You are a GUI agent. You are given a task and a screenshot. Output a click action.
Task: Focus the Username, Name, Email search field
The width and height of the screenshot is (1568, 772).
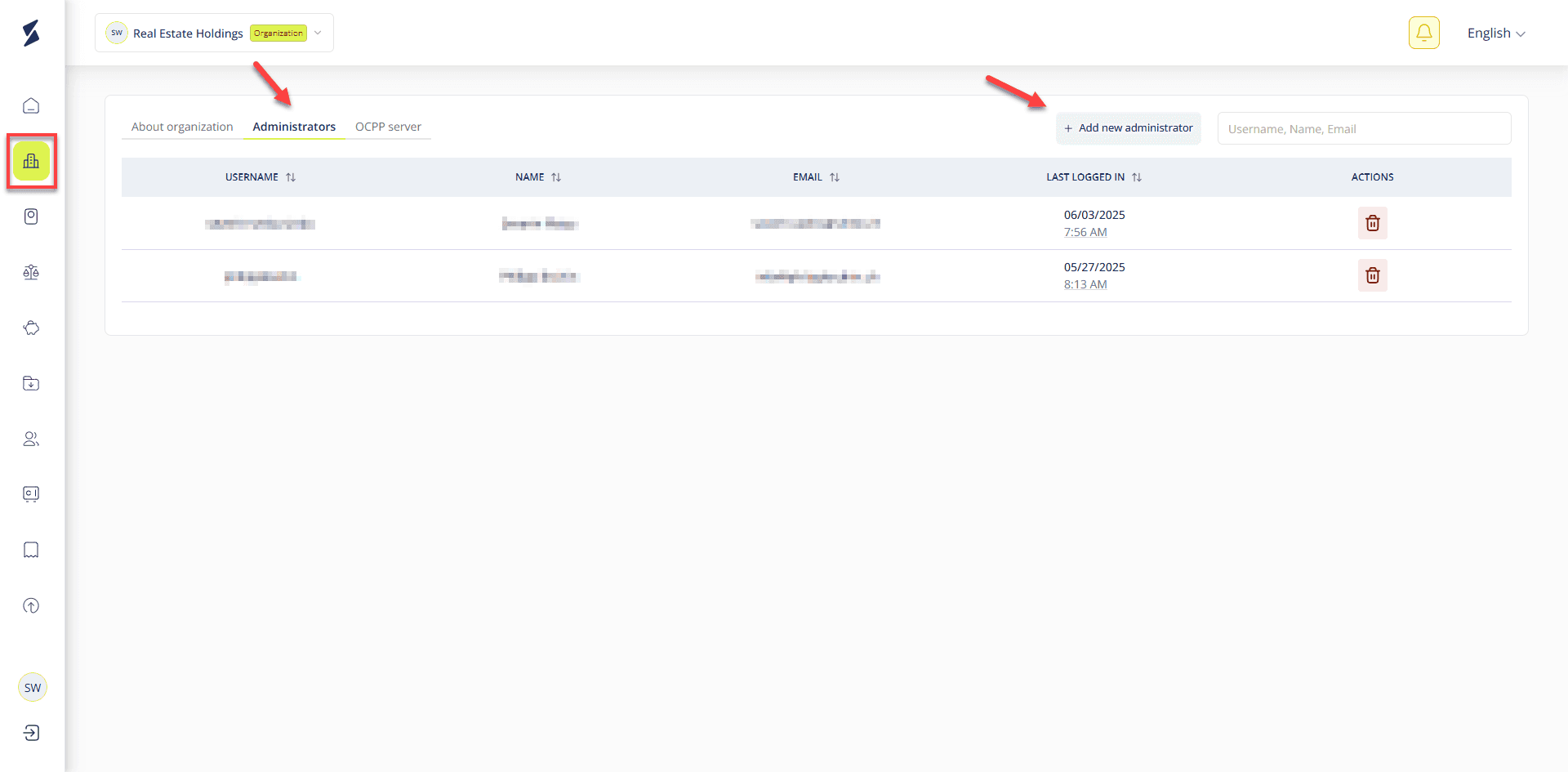1364,128
